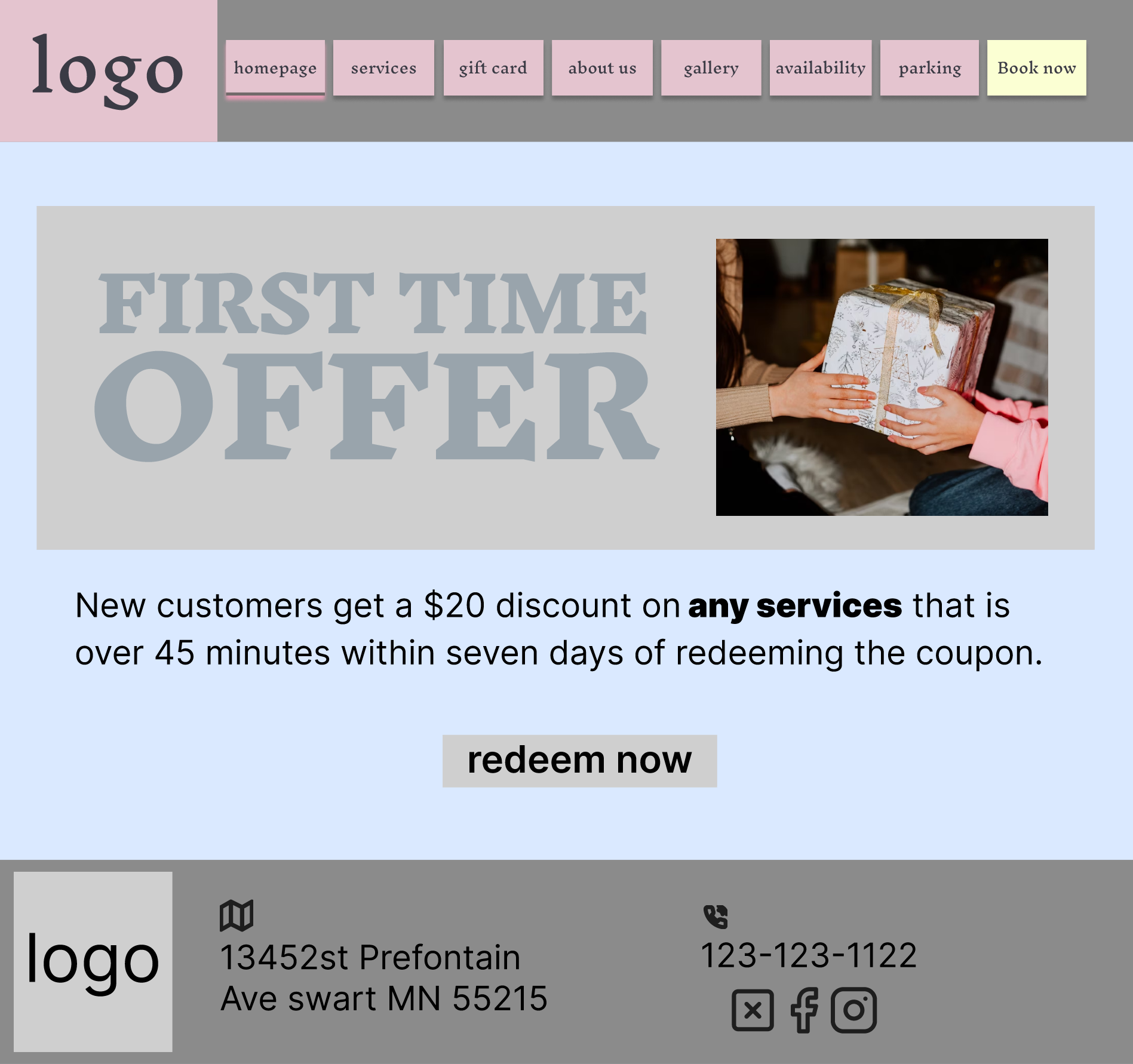
Task: Click the phone number 123-123-1122
Action: (x=809, y=955)
